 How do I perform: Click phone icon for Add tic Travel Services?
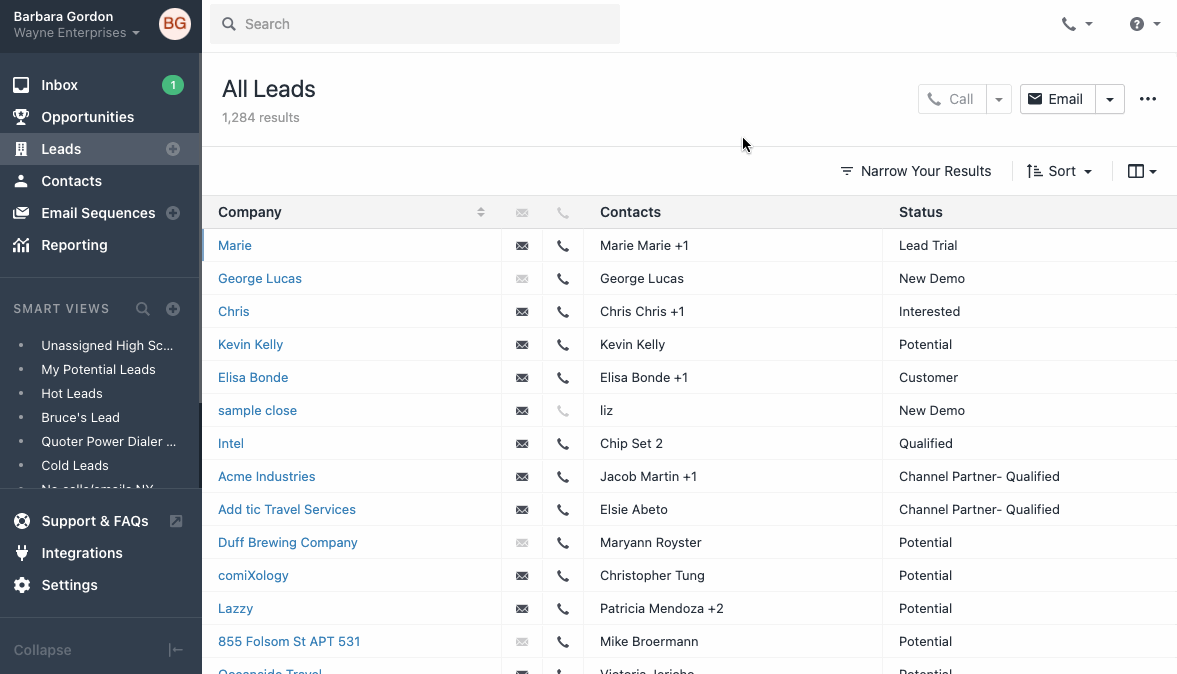tap(563, 510)
